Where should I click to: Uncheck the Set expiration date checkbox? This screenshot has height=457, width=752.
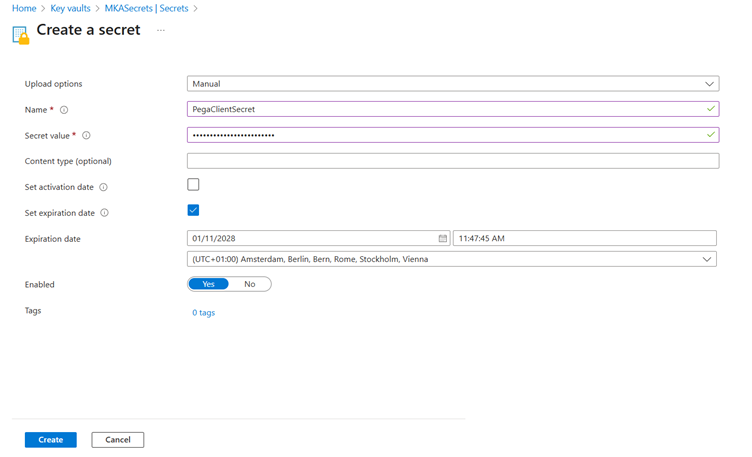[x=193, y=210]
